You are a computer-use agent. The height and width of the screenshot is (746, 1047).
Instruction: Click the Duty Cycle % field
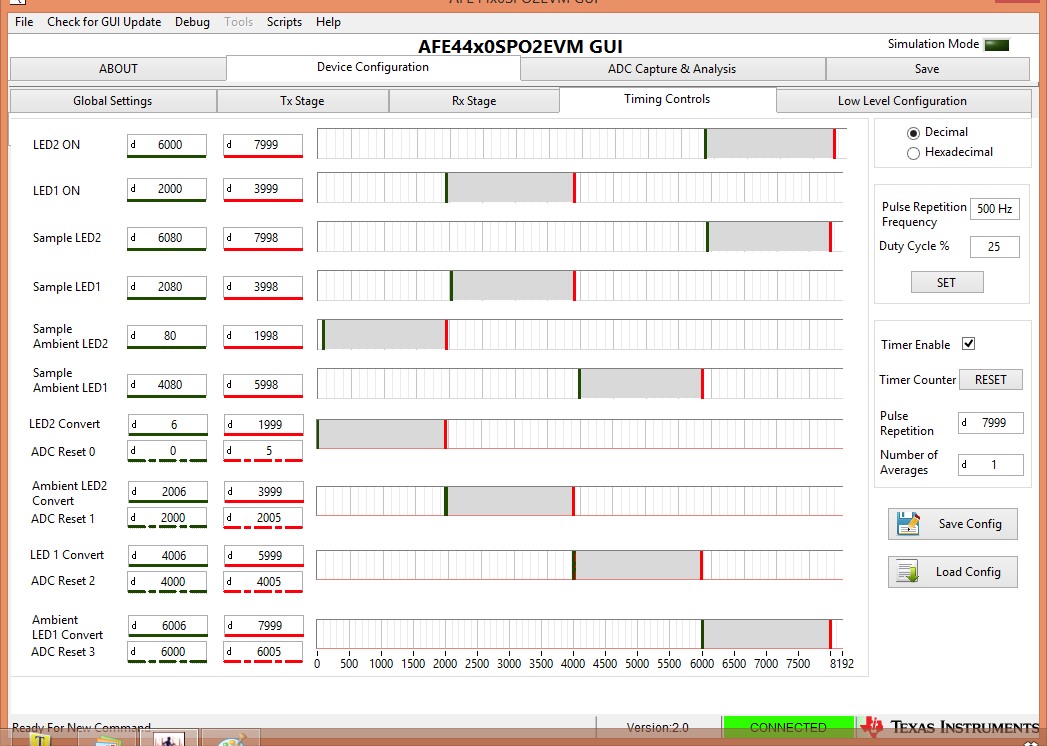tap(995, 247)
